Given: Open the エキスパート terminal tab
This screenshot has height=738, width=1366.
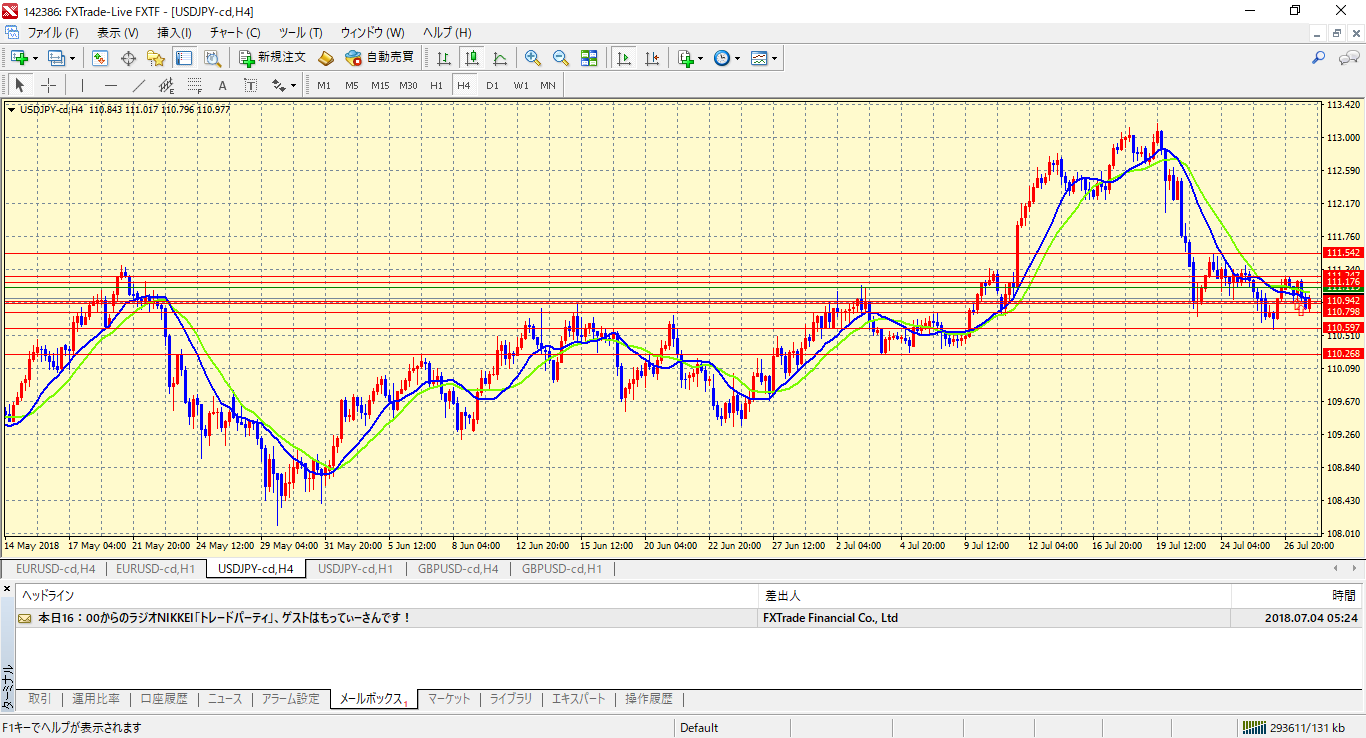Looking at the screenshot, I should 579,699.
